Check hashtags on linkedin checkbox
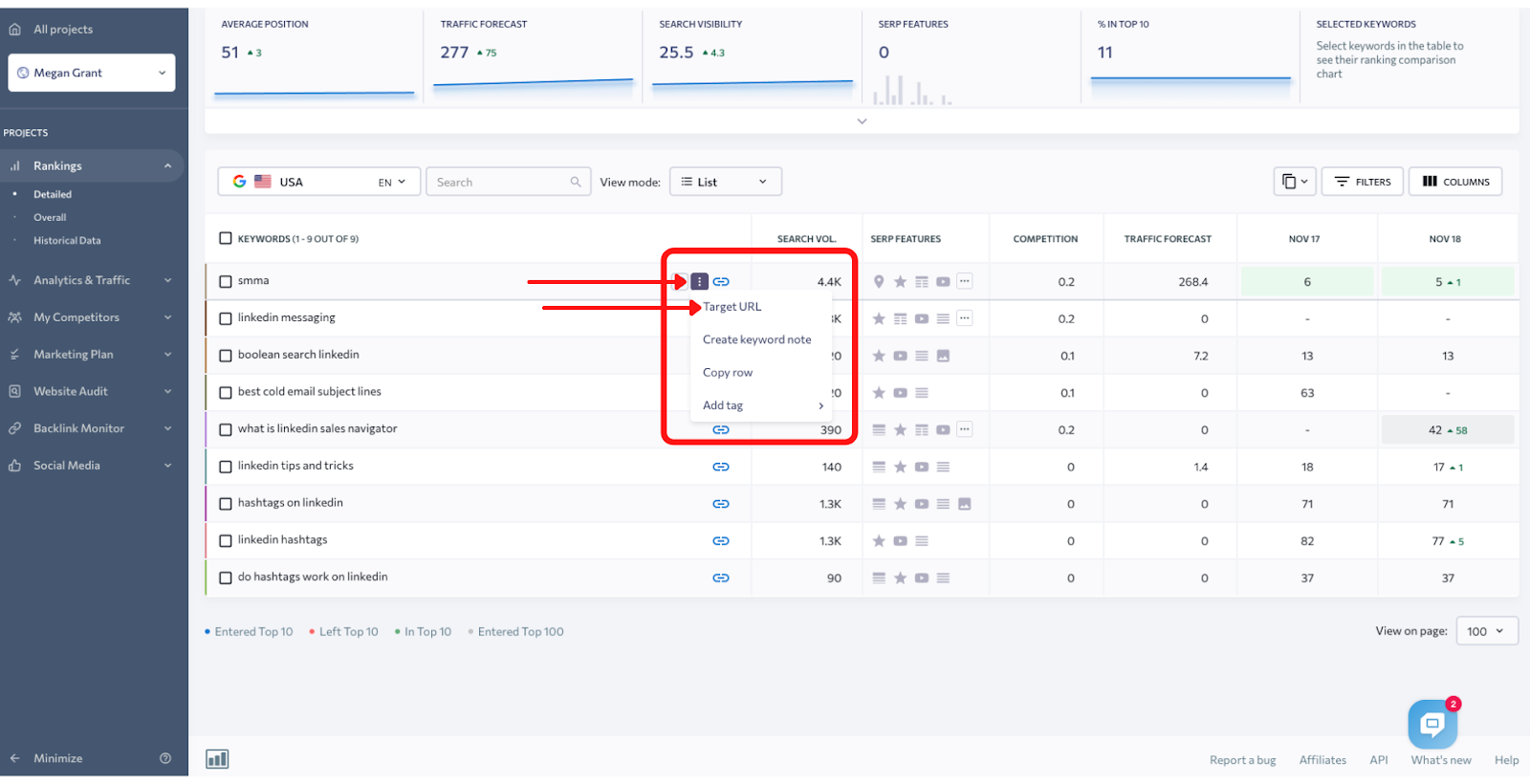Image resolution: width=1530 pixels, height=784 pixels. point(226,504)
